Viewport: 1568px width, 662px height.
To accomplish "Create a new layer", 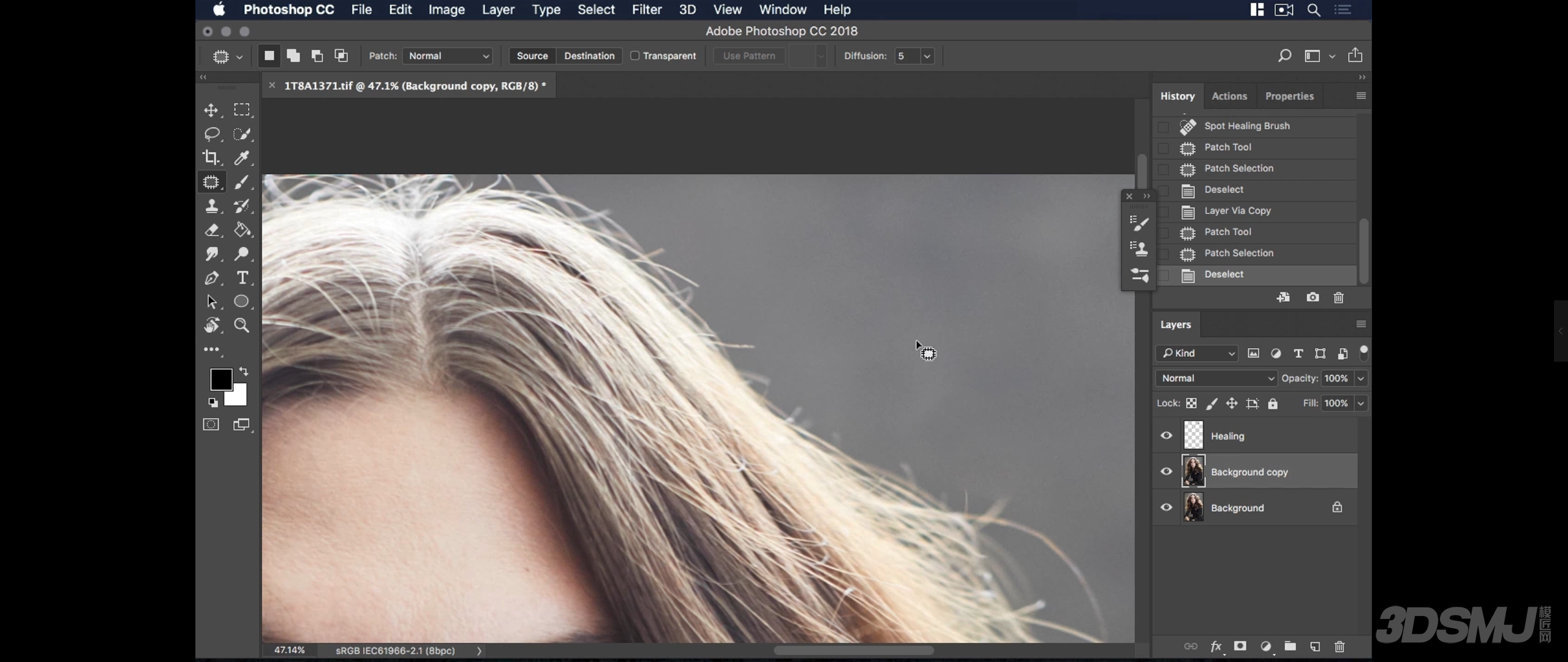I will [x=1315, y=646].
